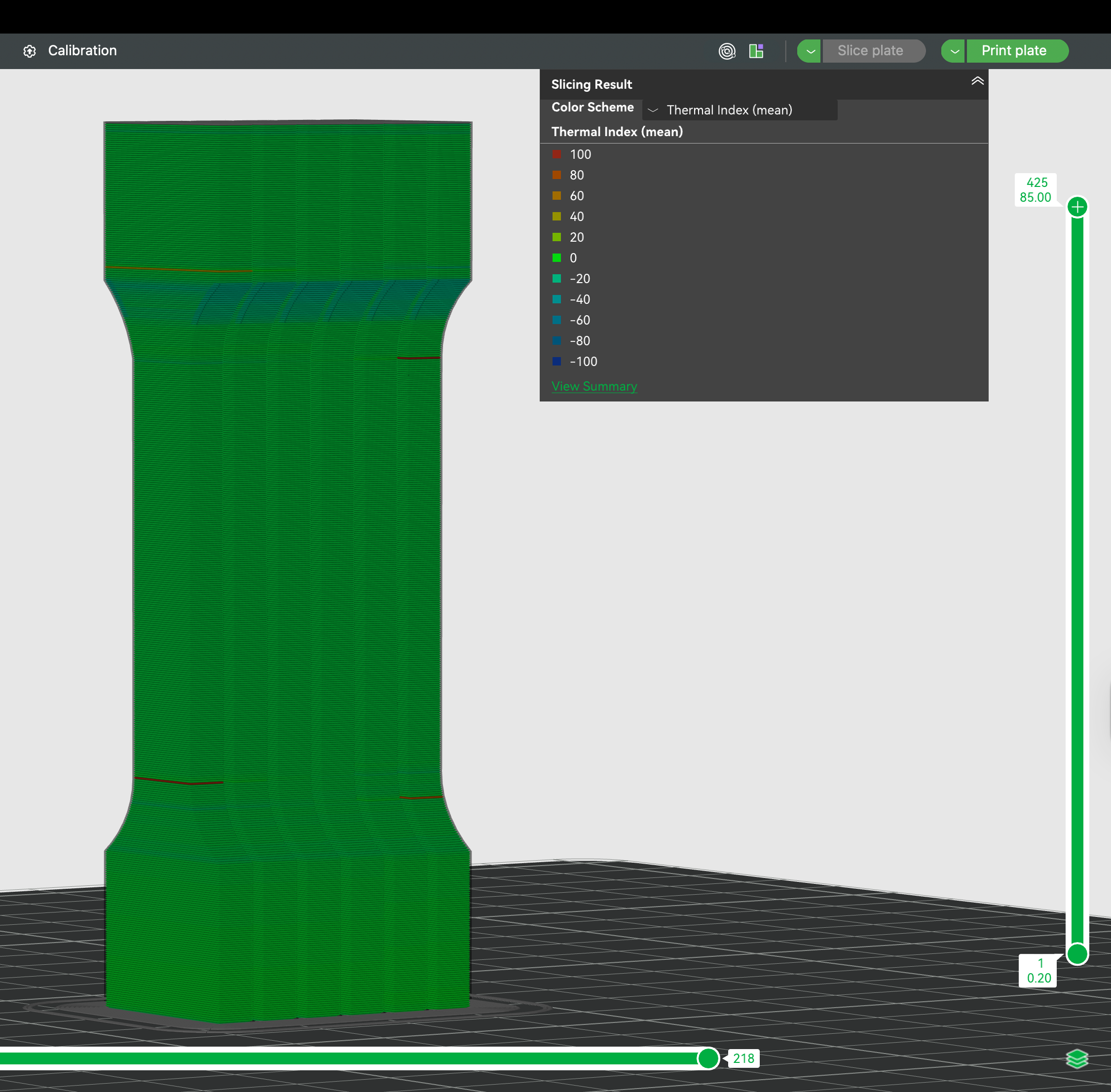This screenshot has height=1092, width=1111.
Task: Click the red 100 legend swatch
Action: [x=556, y=154]
